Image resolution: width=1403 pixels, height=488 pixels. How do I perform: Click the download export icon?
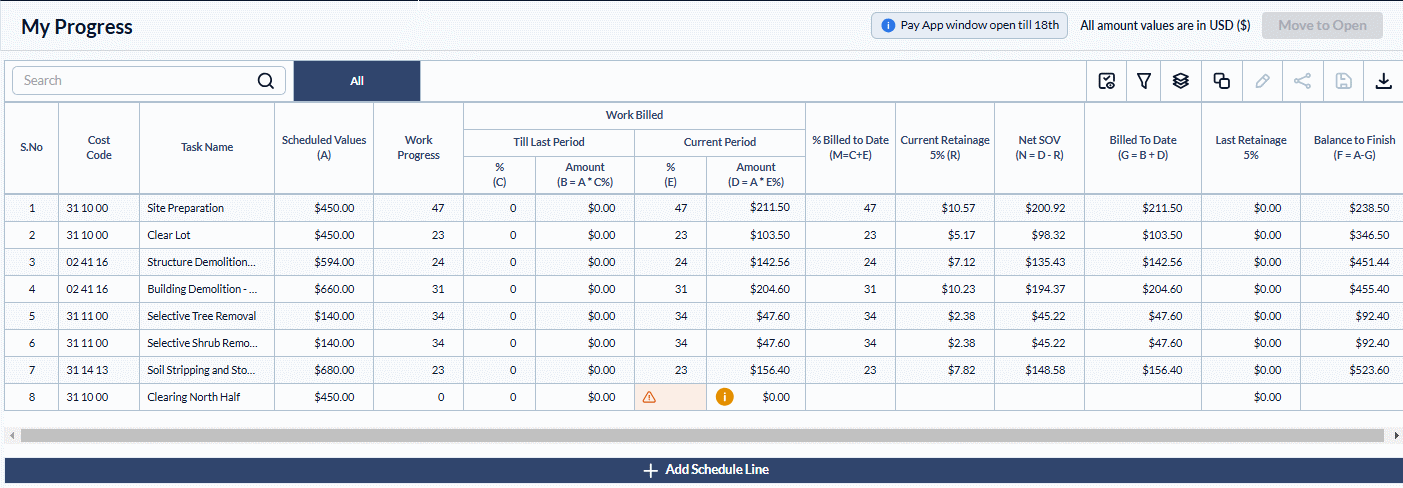[1384, 81]
